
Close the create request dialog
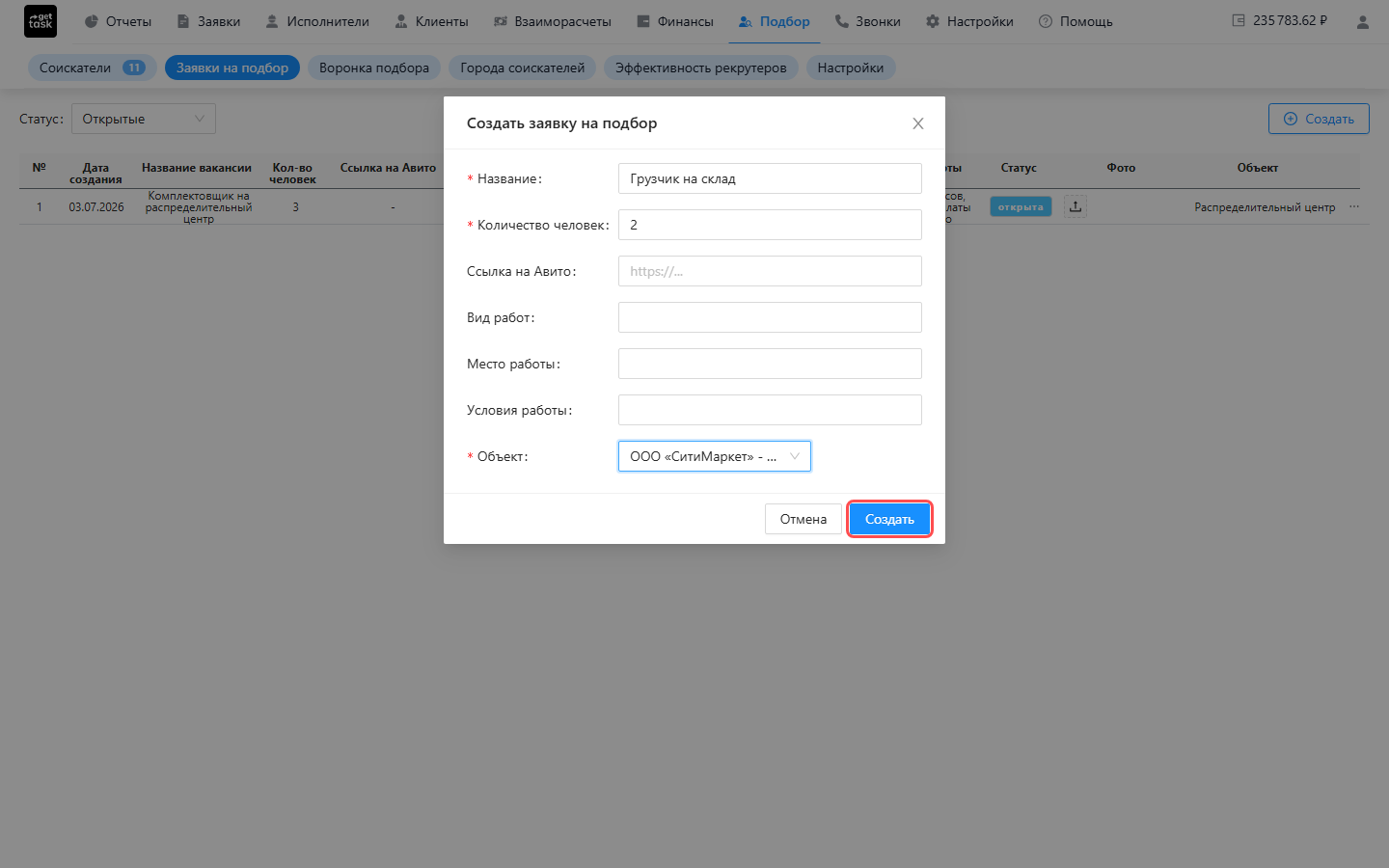(x=918, y=123)
